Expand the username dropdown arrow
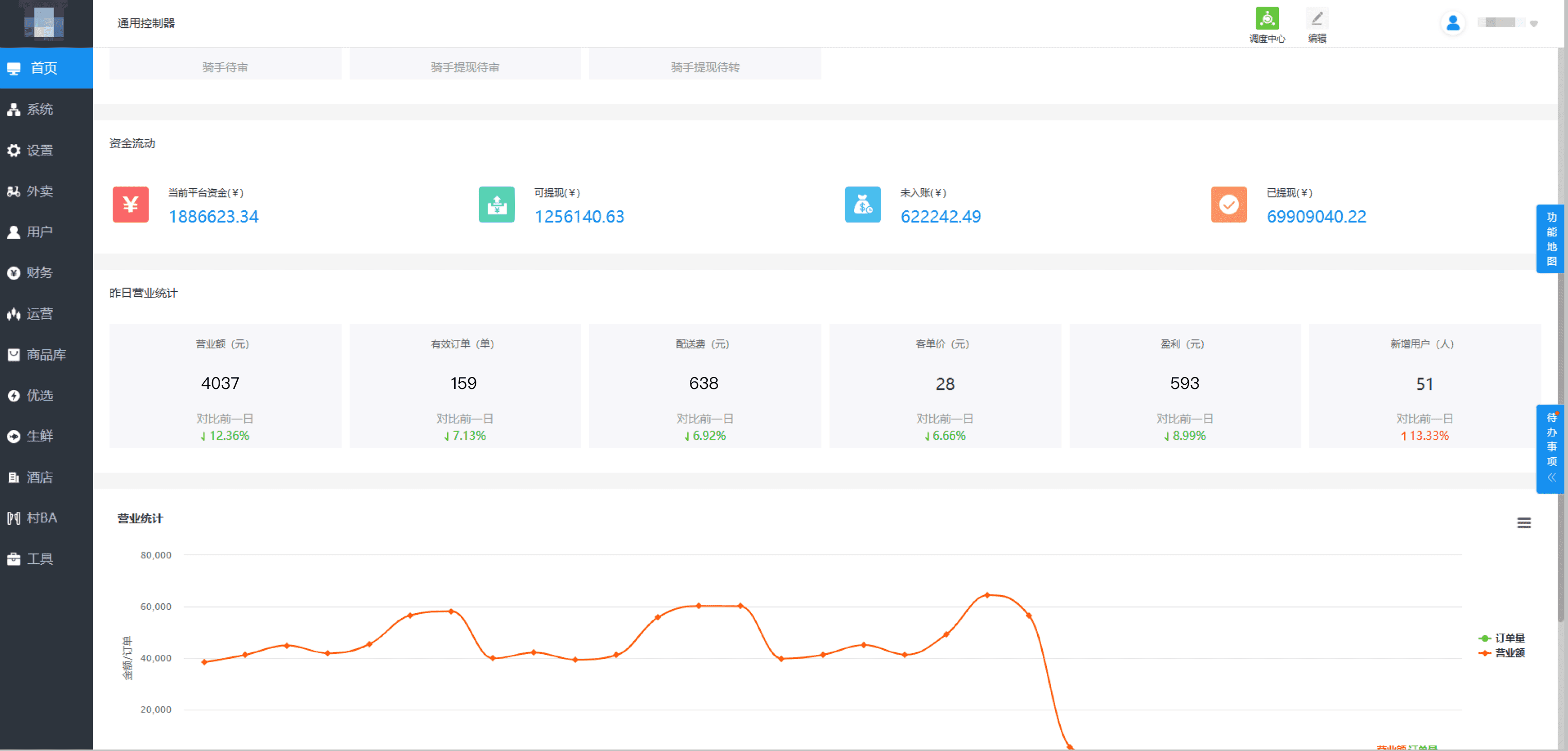 (x=1534, y=24)
